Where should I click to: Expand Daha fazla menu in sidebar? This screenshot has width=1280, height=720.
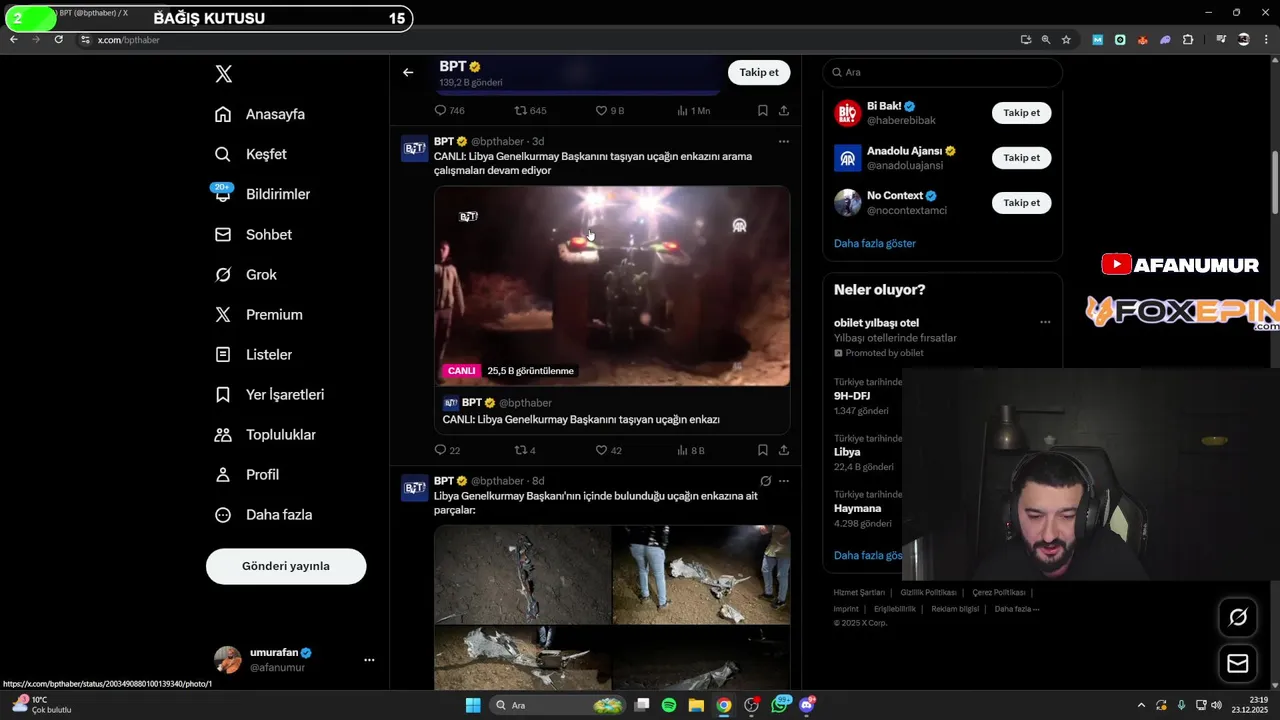264,514
